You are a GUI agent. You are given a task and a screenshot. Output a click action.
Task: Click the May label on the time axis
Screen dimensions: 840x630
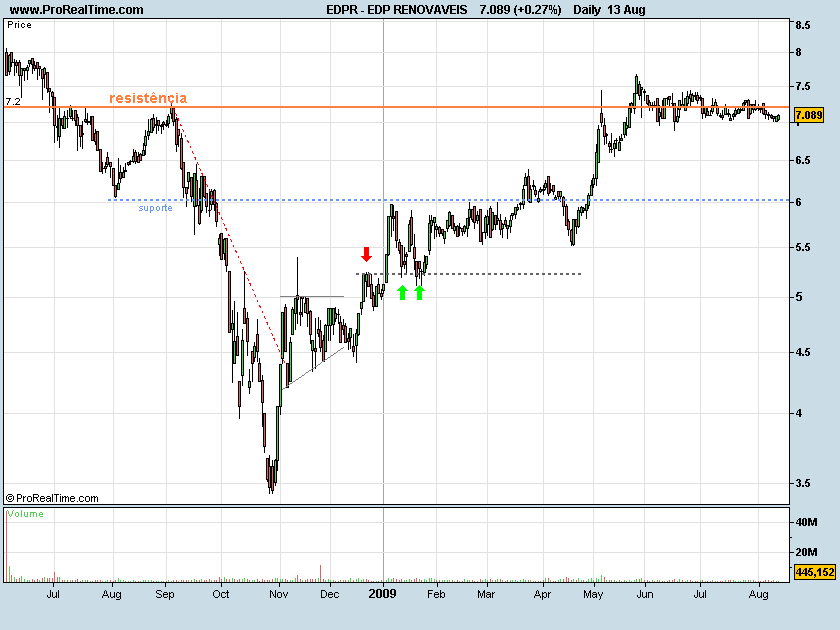[593, 594]
